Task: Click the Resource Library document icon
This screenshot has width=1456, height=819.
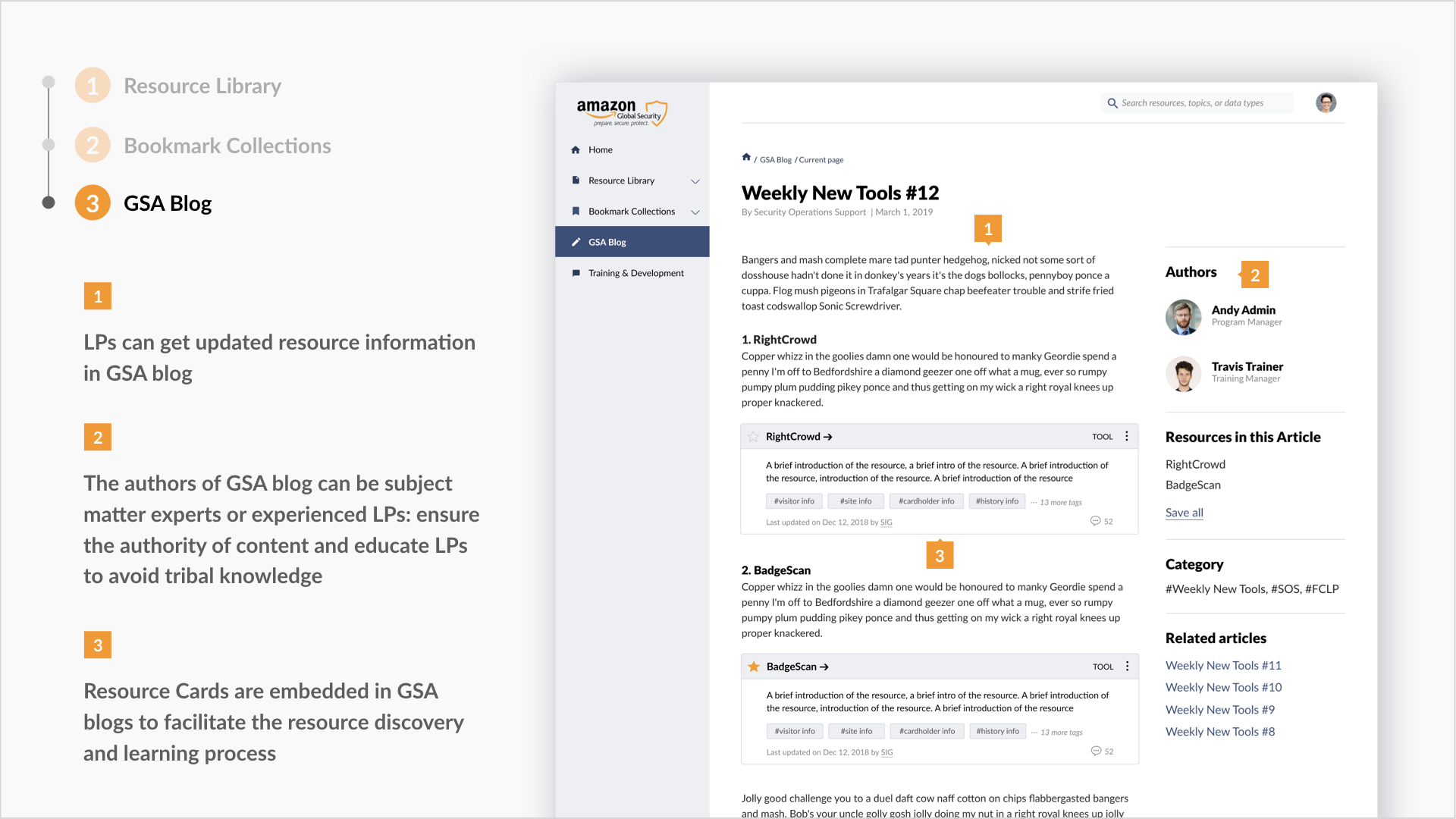Action: coord(576,180)
